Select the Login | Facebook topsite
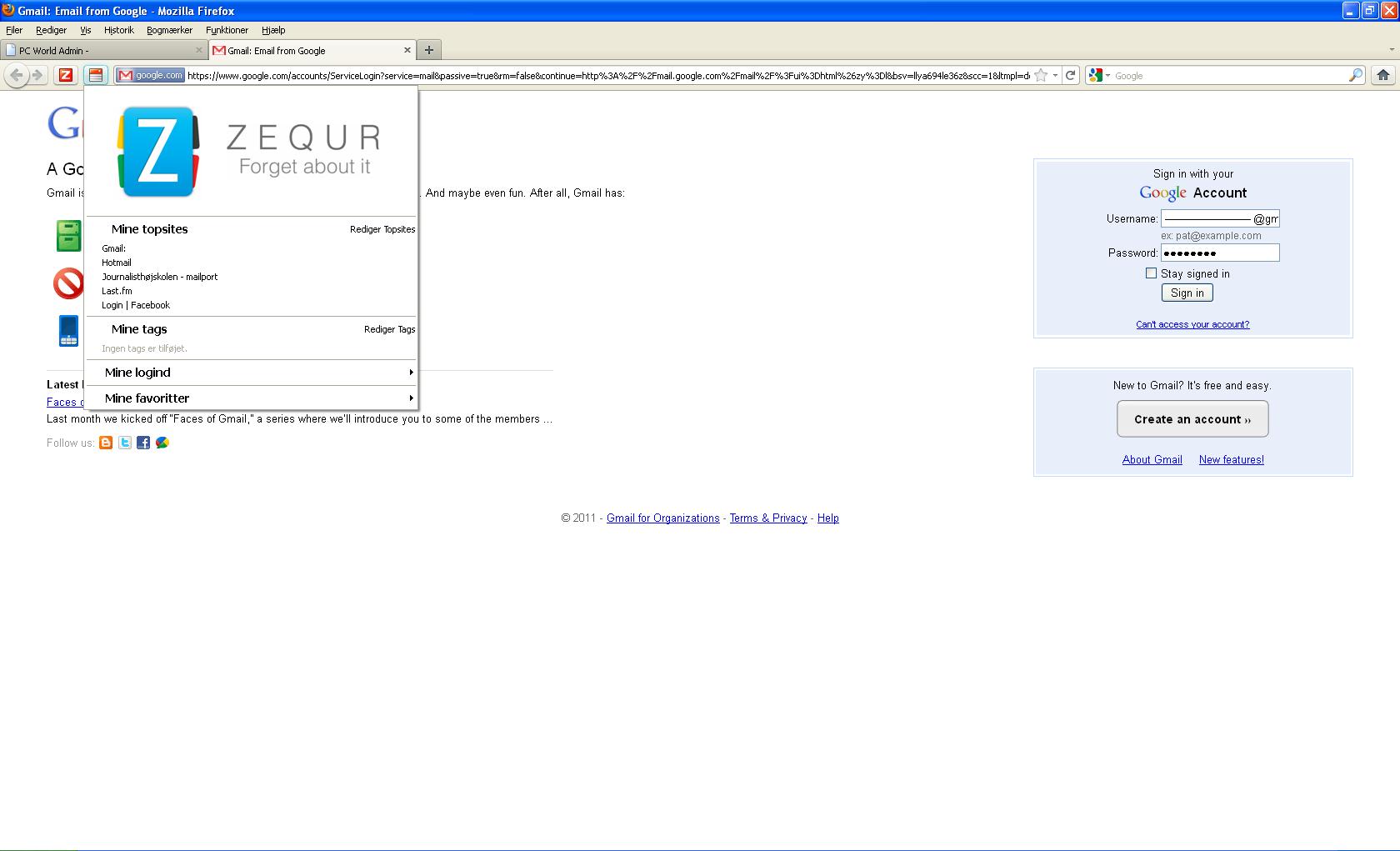 (x=136, y=305)
